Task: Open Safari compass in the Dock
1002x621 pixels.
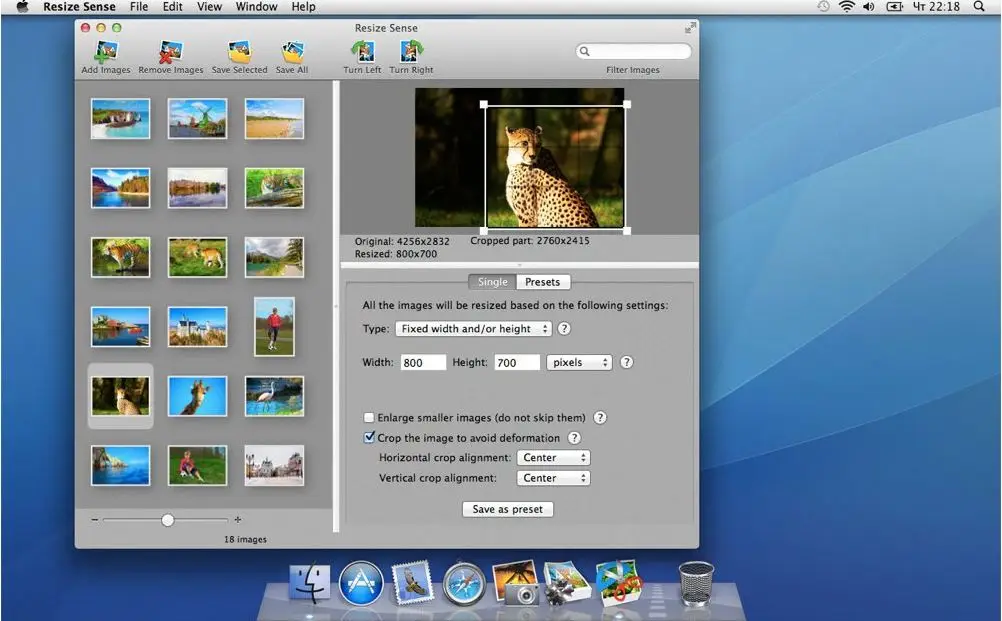Action: pyautogui.click(x=464, y=583)
